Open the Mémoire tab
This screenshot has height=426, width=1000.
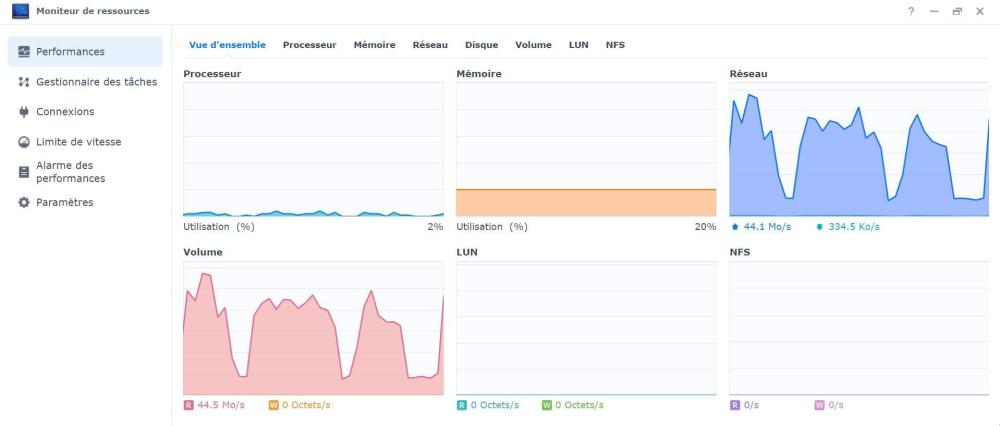coord(374,45)
